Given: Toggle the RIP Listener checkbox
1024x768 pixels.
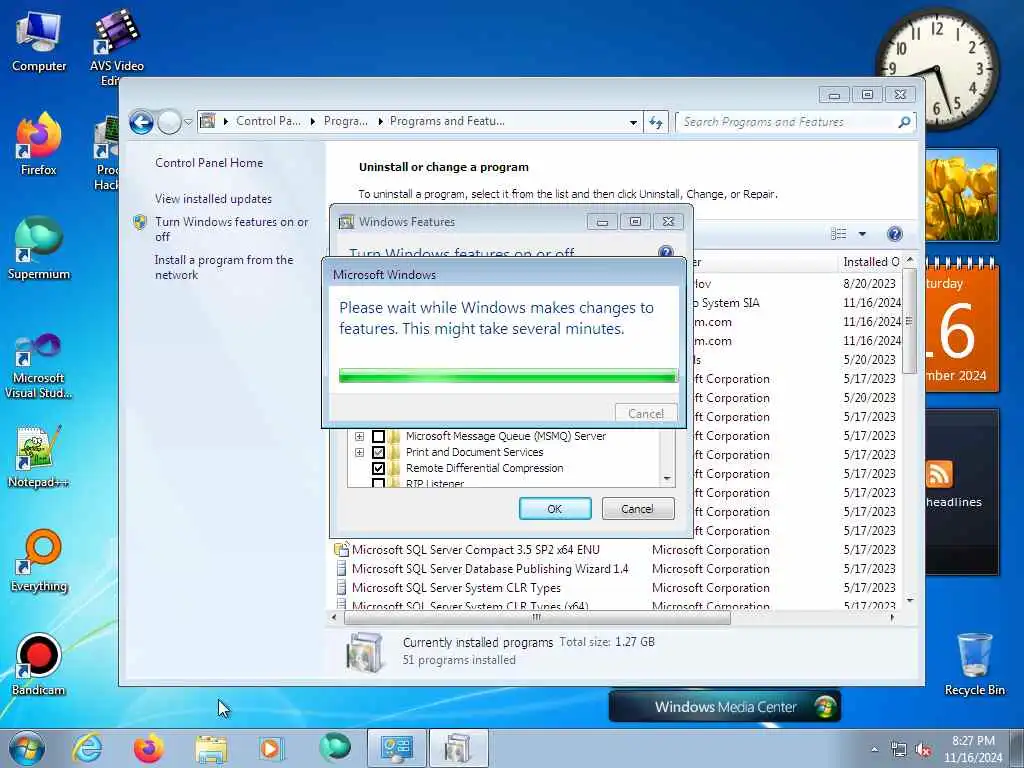Looking at the screenshot, I should pos(378,483).
